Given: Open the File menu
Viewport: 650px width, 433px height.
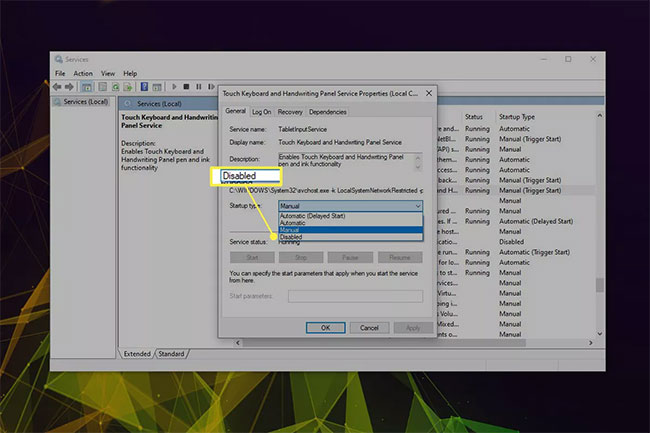Looking at the screenshot, I should click(60, 73).
